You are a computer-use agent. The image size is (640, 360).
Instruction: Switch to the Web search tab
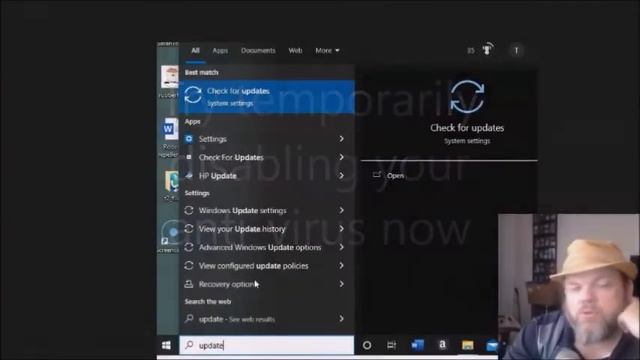[295, 51]
